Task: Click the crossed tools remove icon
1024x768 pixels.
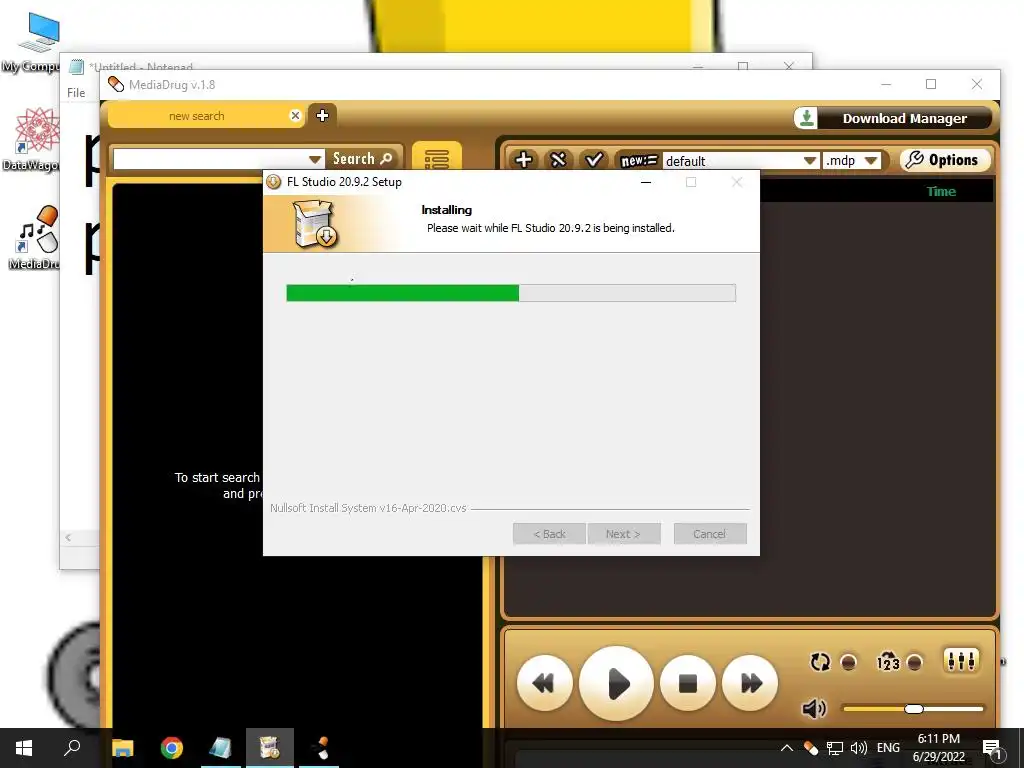Action: tap(558, 160)
